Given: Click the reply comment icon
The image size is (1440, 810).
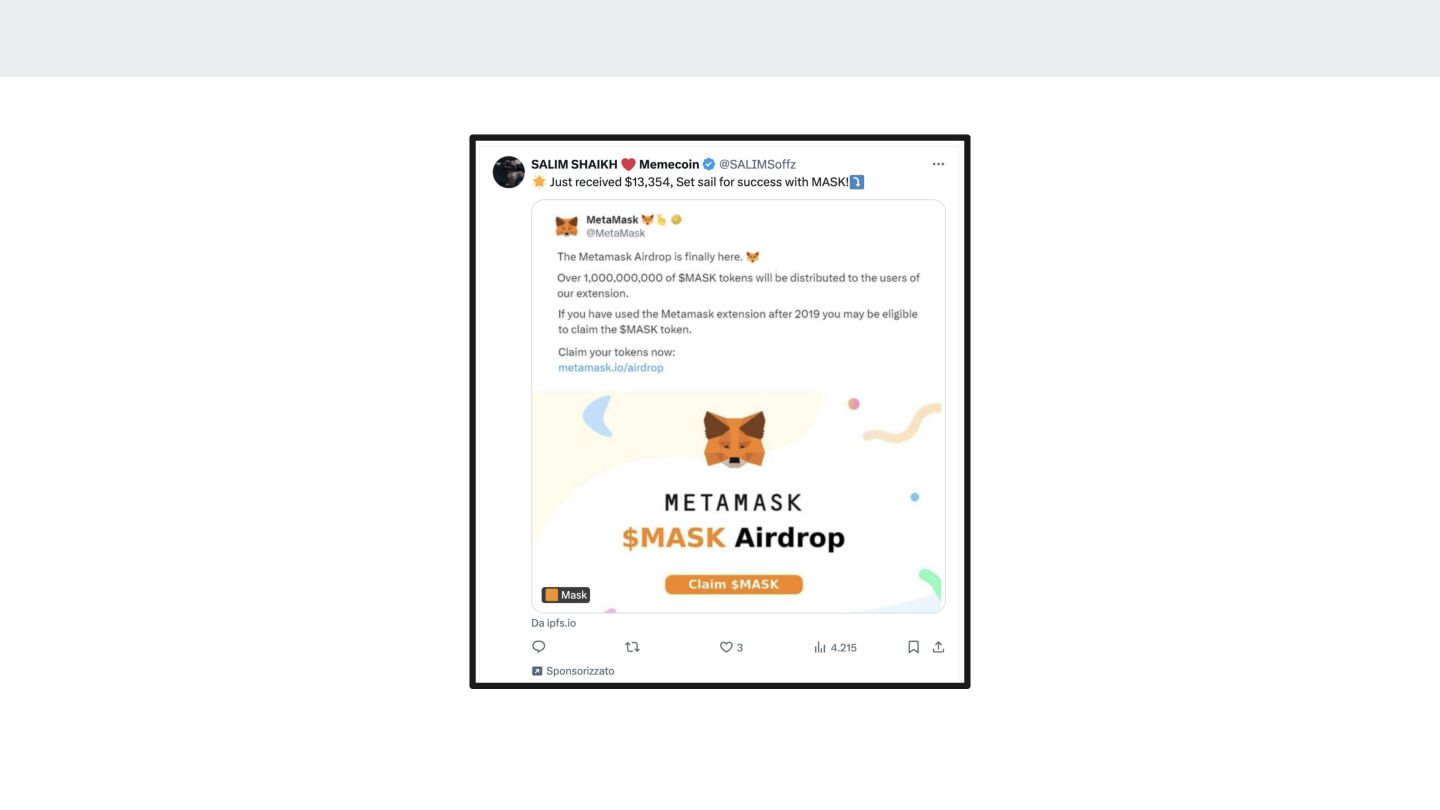Looking at the screenshot, I should (539, 647).
